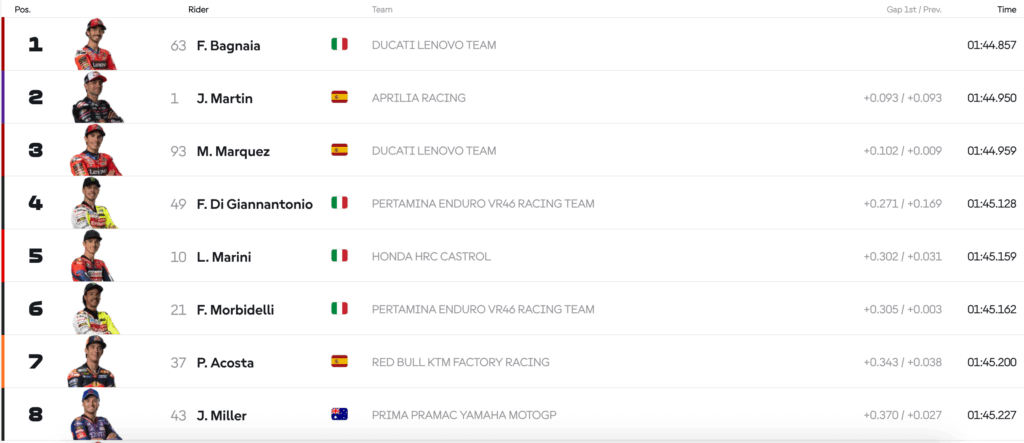Open J. Miller's rider photo

coord(95,415)
